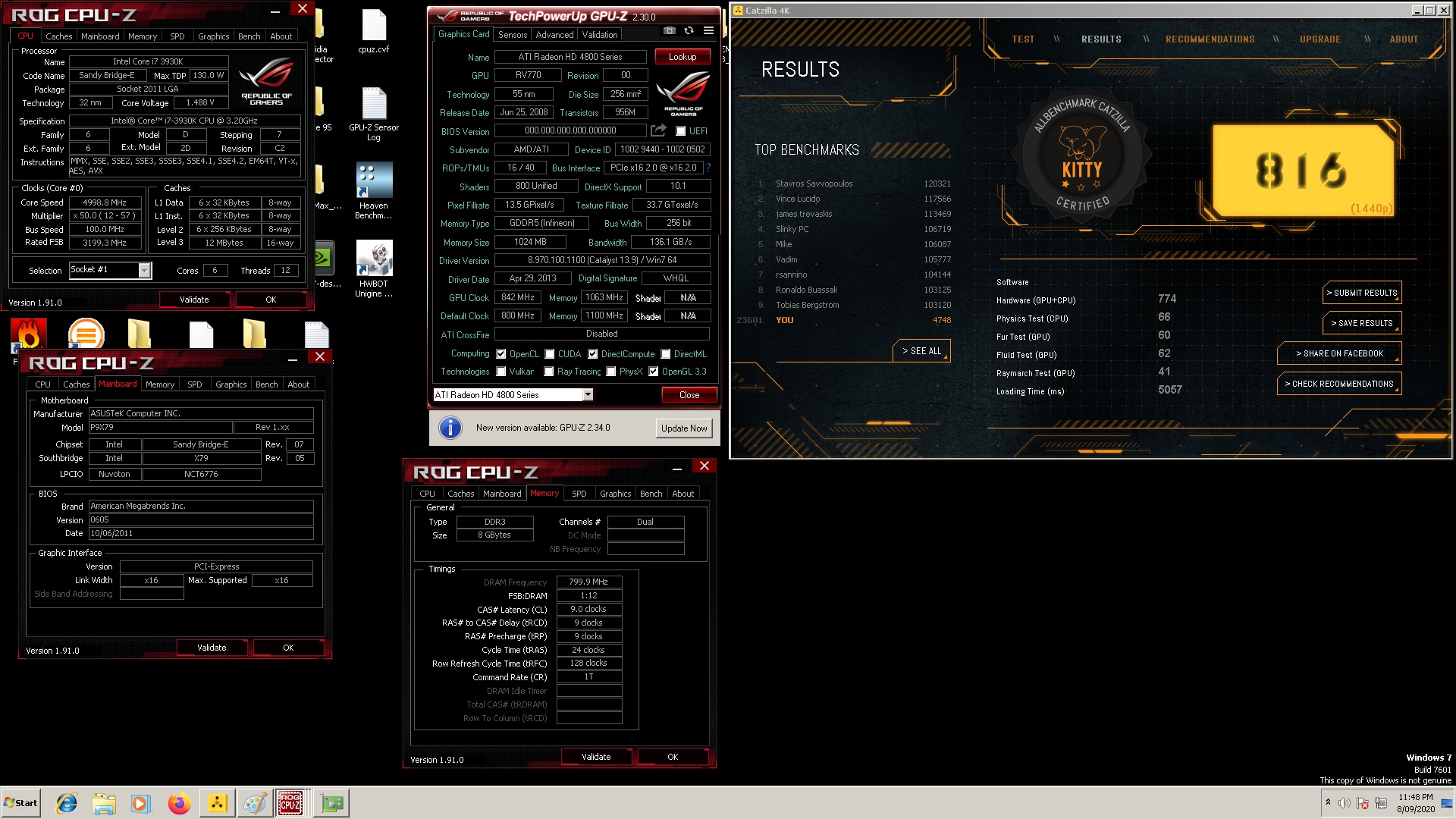Toggle the OpenCL checkbox
This screenshot has width=1456, height=819.
point(500,354)
